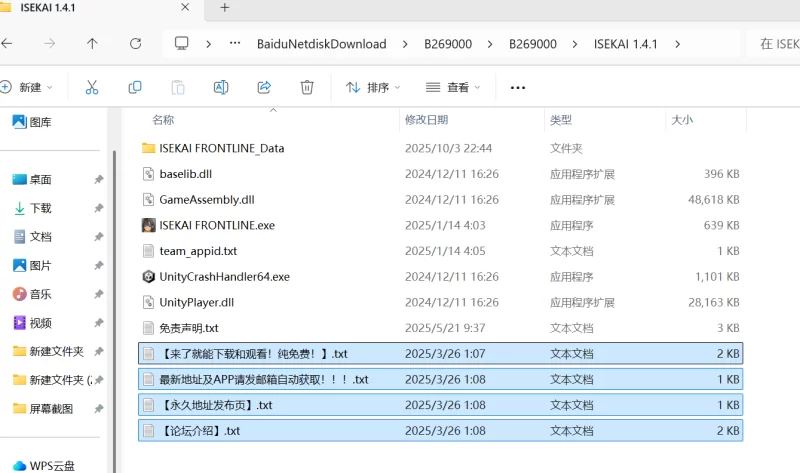Click the Cut scissors icon
Viewport: 800px width, 473px height.
(92, 87)
